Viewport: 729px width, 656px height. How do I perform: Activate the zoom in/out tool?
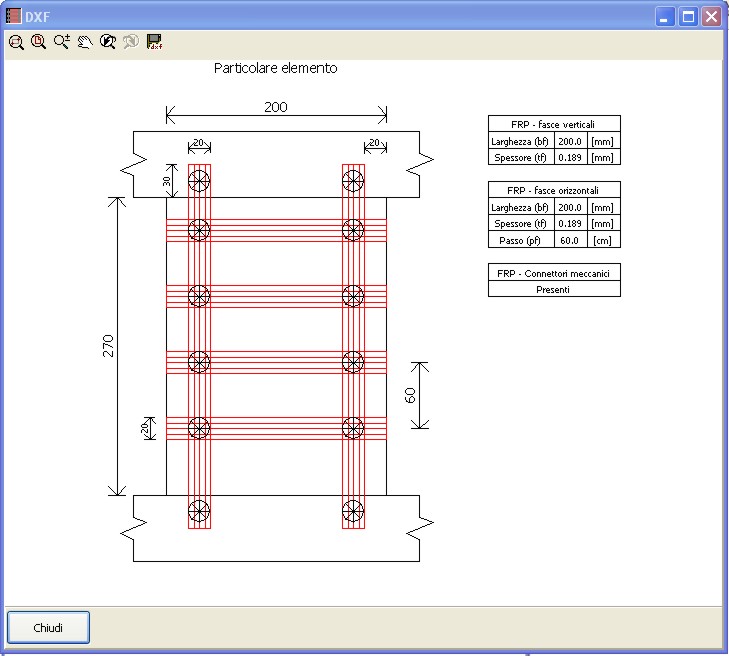coord(62,42)
